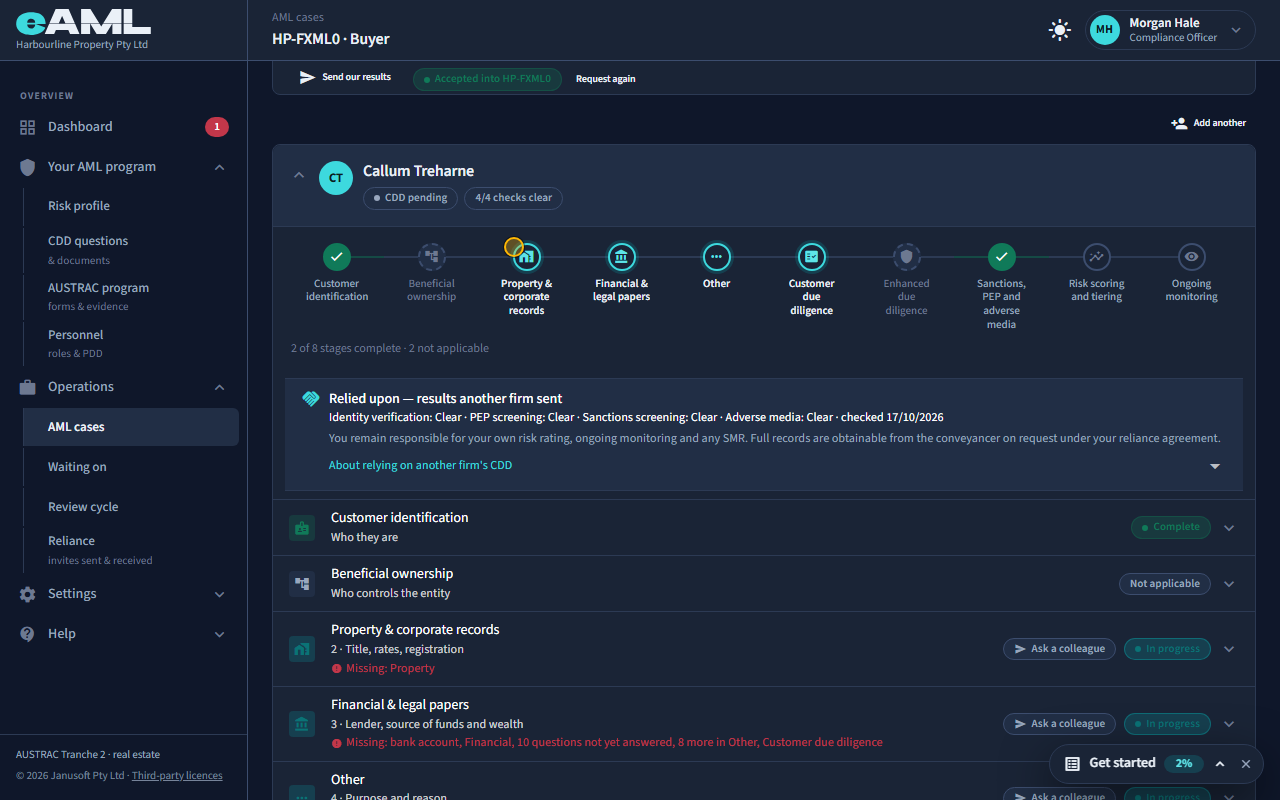Click the Relied upon handshake icon
The image size is (1280, 800).
point(311,398)
